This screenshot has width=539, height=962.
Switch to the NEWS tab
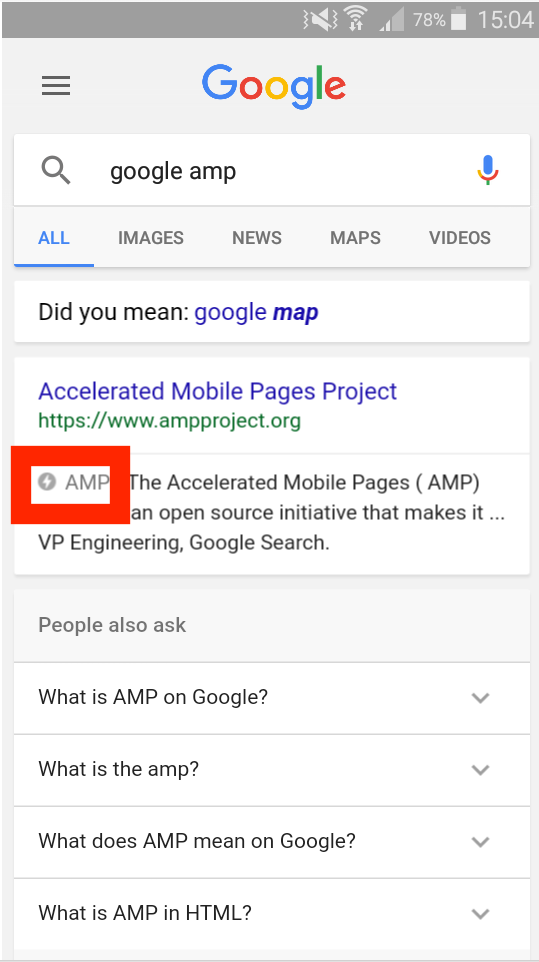(x=257, y=238)
